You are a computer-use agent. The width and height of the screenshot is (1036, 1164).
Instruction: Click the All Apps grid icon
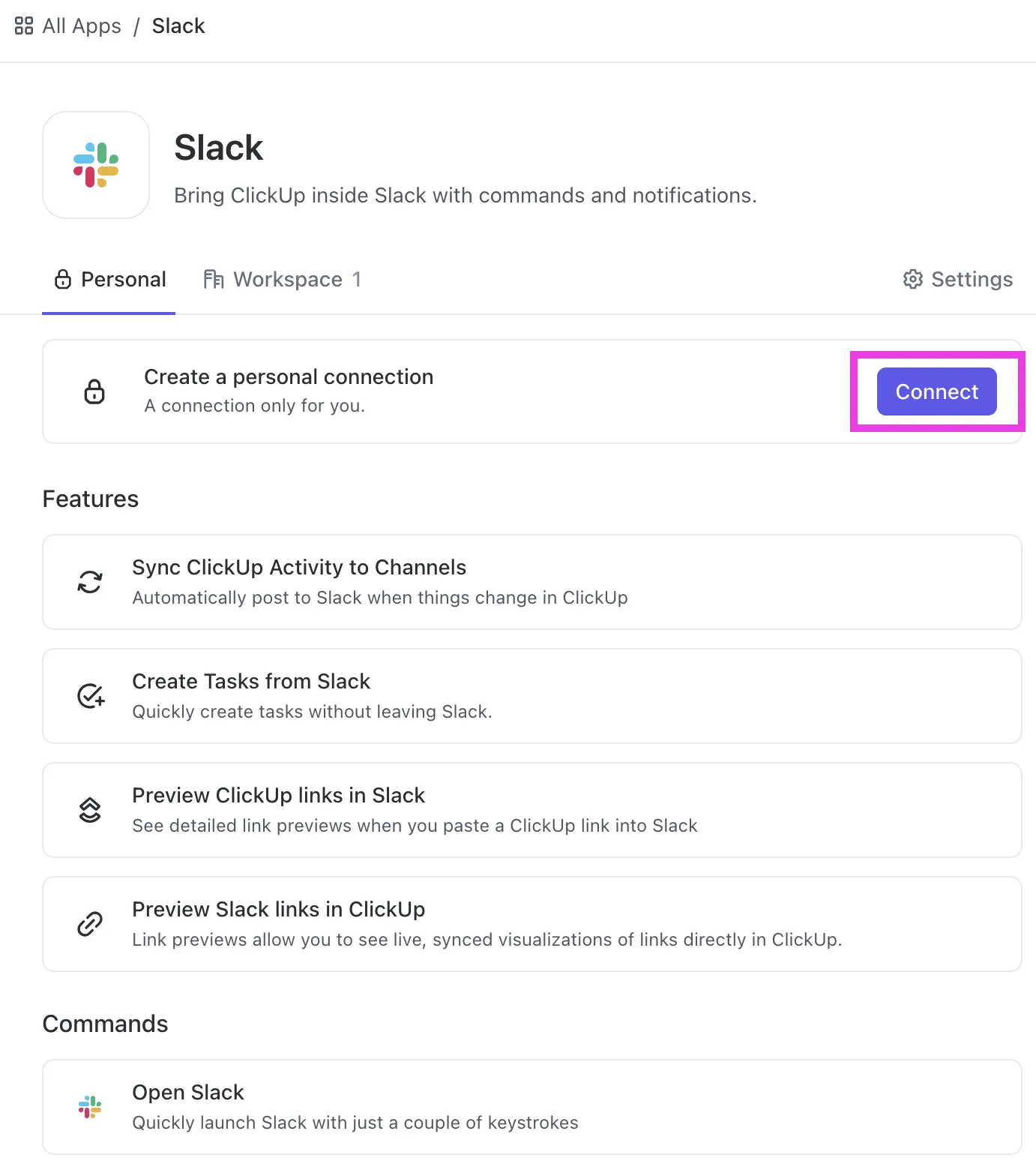[24, 26]
